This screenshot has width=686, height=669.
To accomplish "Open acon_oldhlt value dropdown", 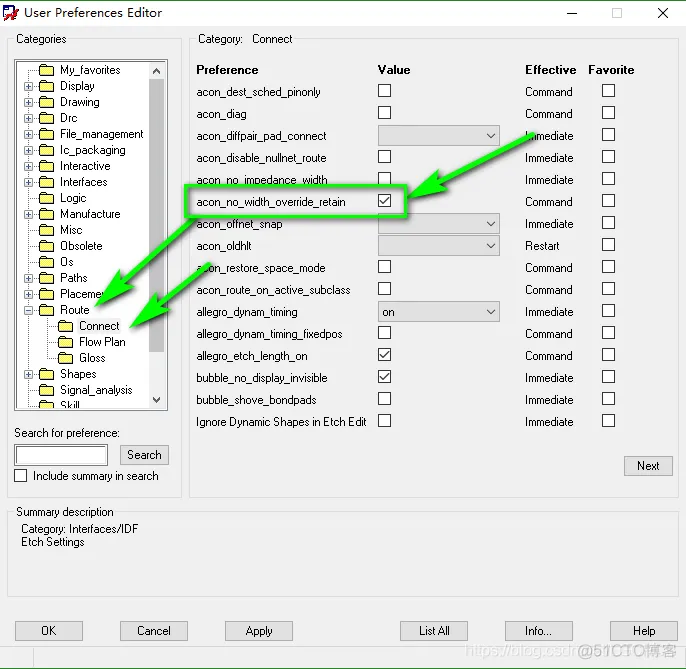I will [439, 246].
